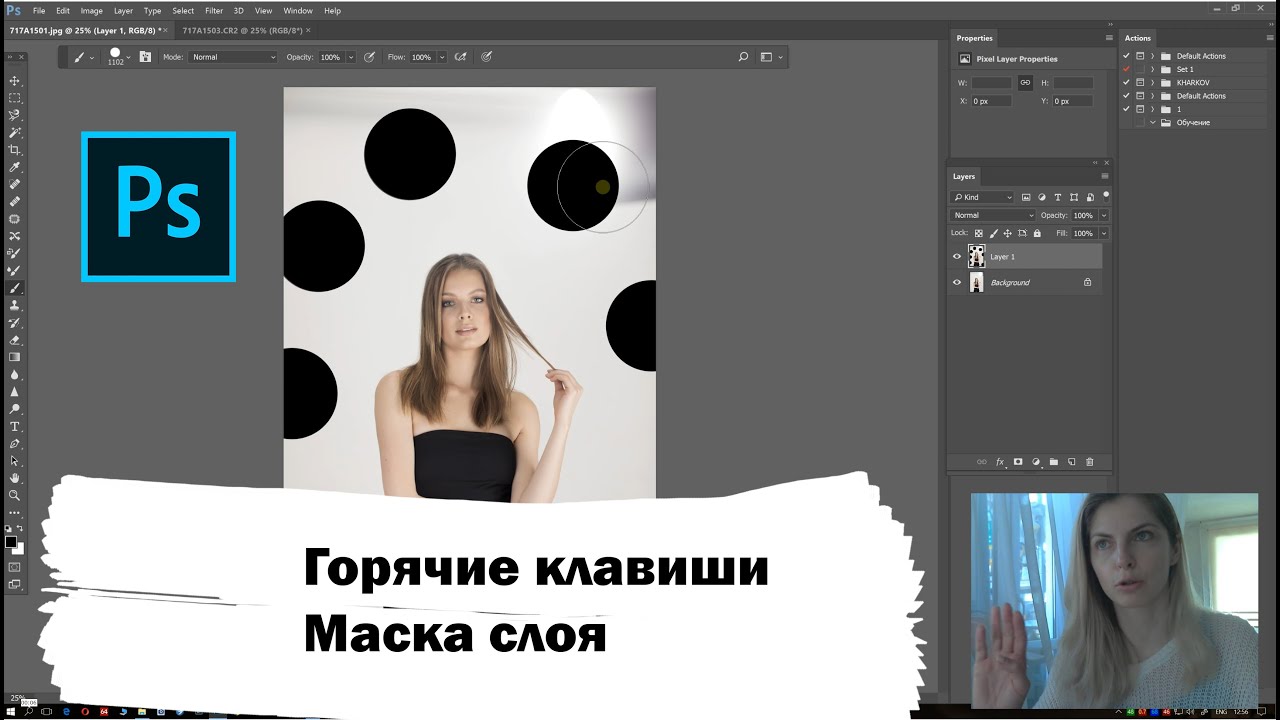Open the Edit Toolbar three-dots menu
Screen dimensions: 1280x720
point(14,512)
